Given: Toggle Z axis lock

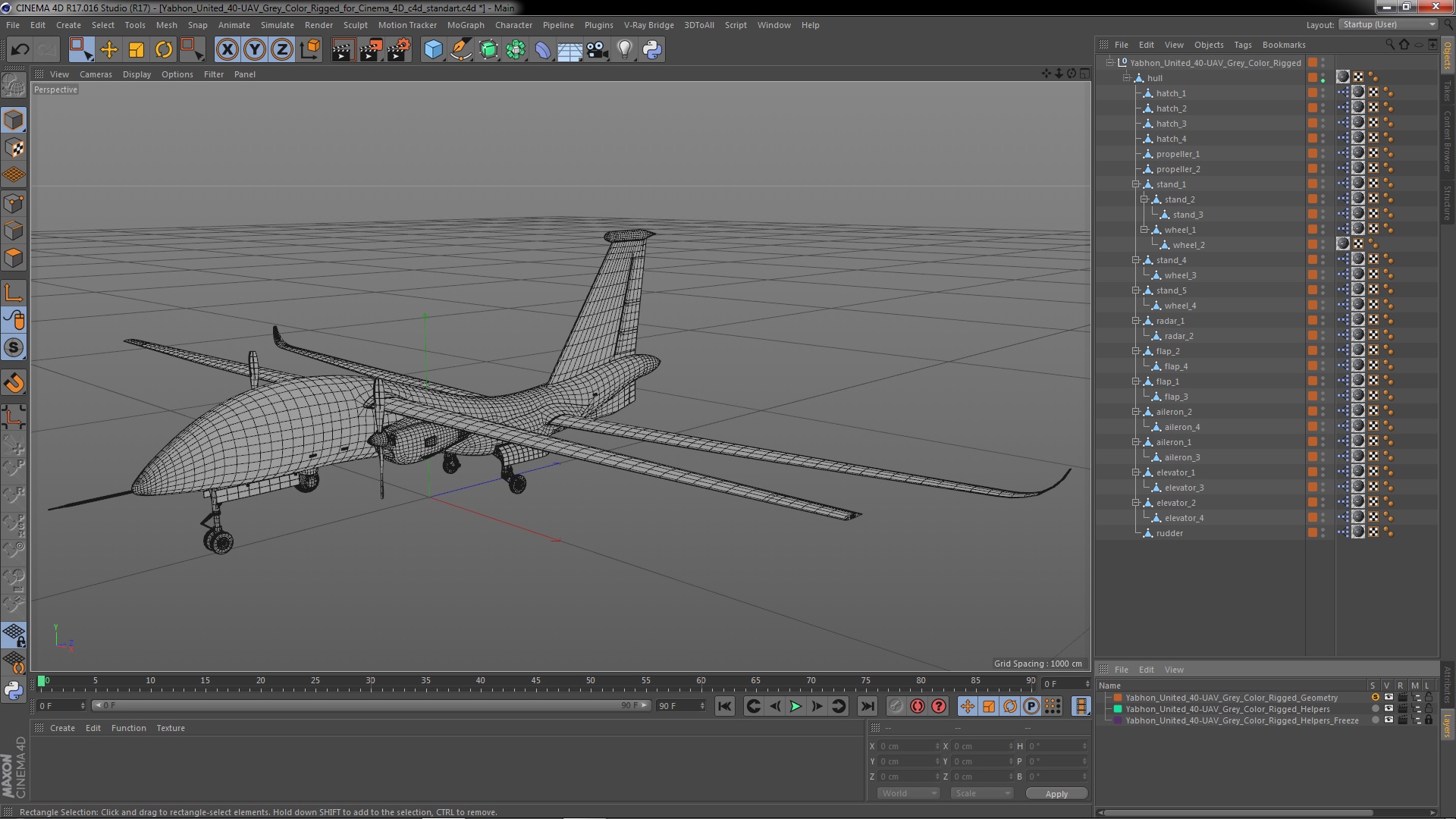Looking at the screenshot, I should tap(282, 50).
